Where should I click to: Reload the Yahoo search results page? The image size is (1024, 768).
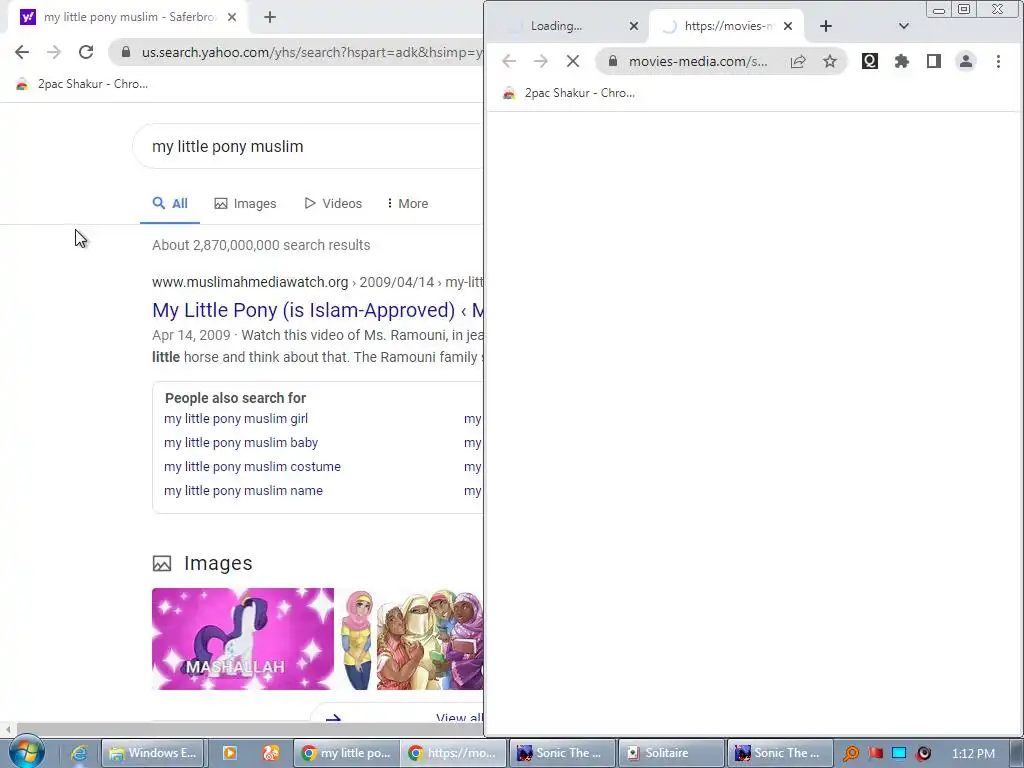pyautogui.click(x=86, y=52)
